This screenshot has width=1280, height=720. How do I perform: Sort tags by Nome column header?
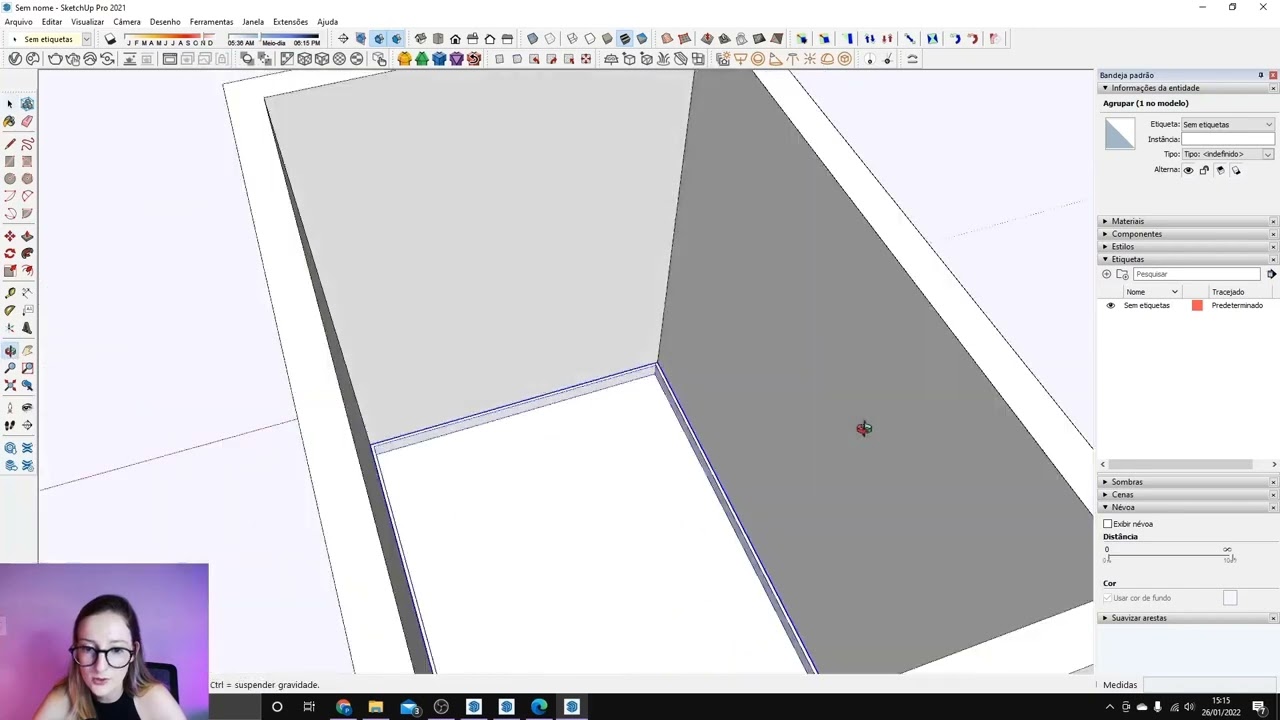[x=1152, y=292]
